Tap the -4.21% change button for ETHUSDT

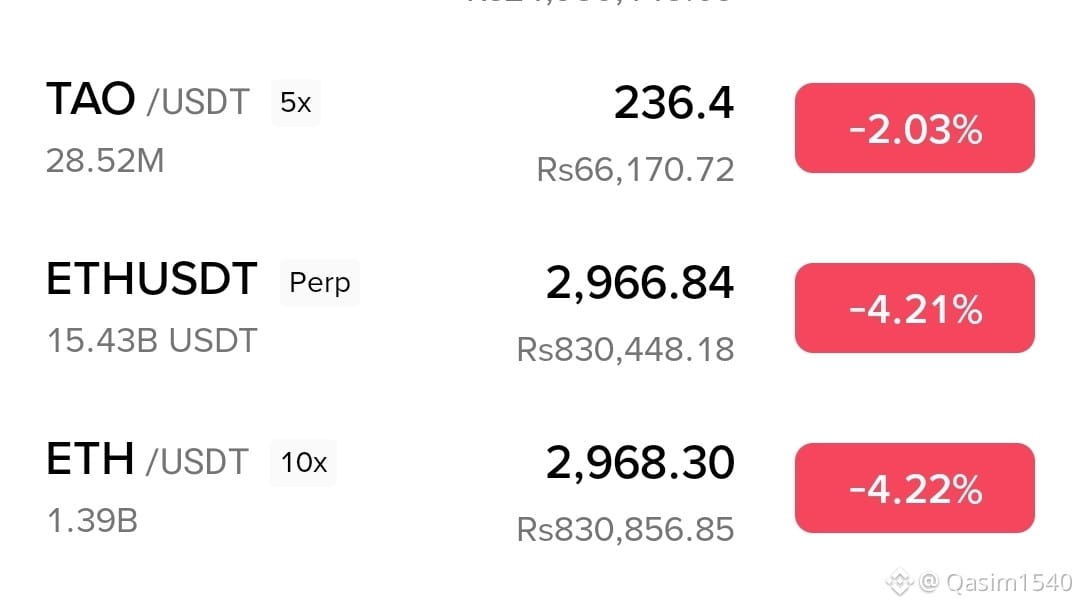[914, 309]
